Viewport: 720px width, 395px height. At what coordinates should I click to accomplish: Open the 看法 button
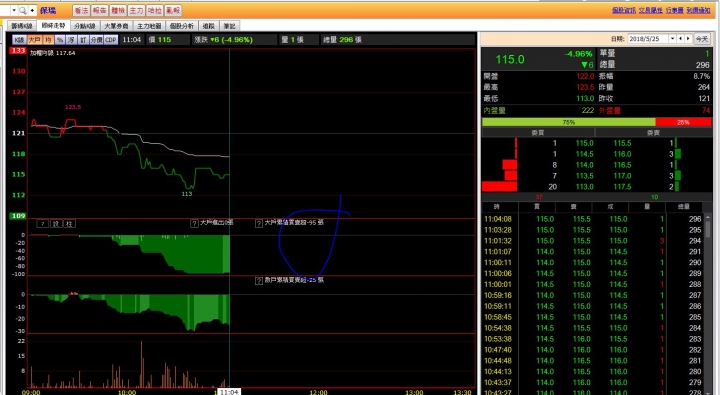point(81,10)
